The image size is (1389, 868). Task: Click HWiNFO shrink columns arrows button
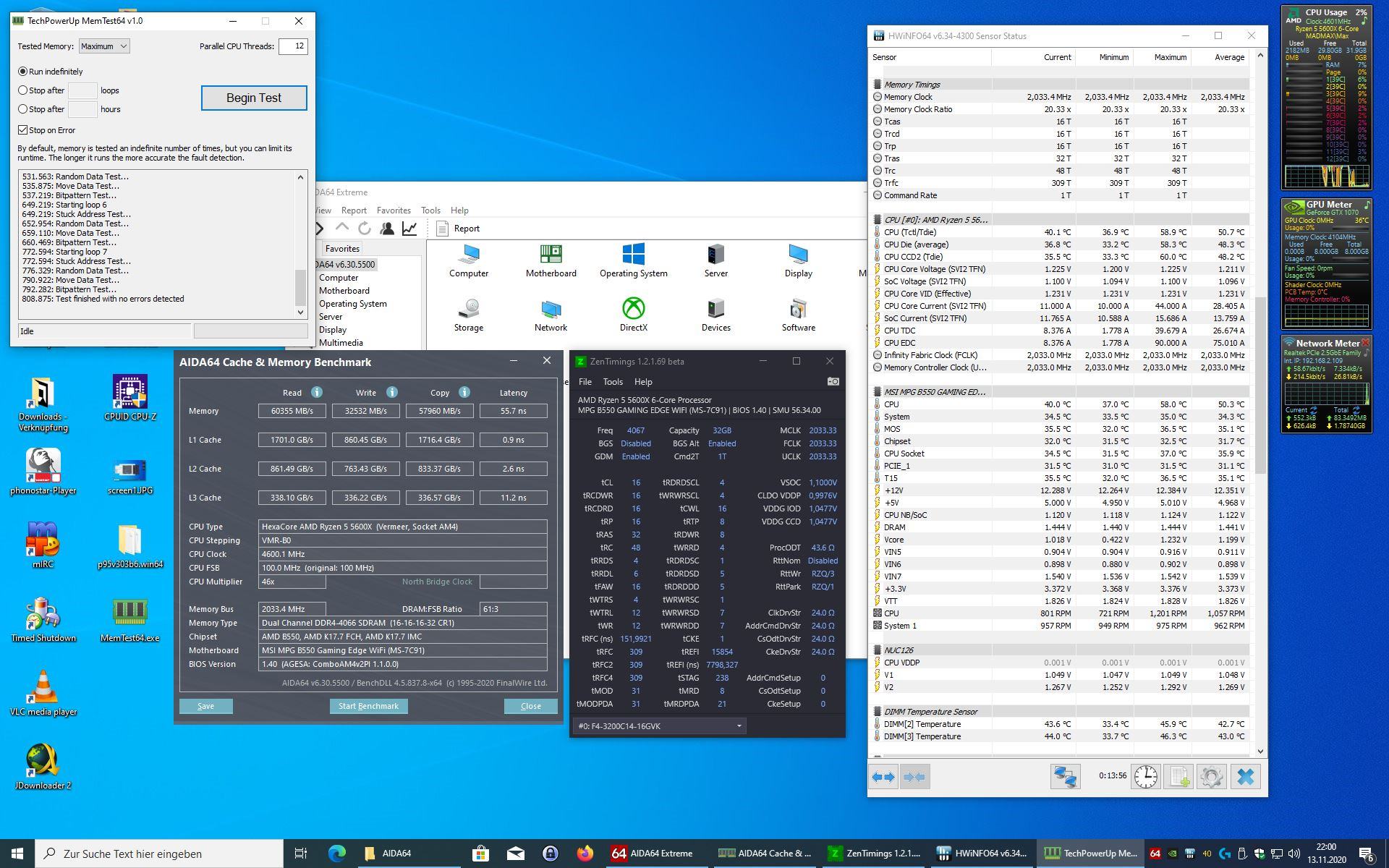tap(914, 777)
